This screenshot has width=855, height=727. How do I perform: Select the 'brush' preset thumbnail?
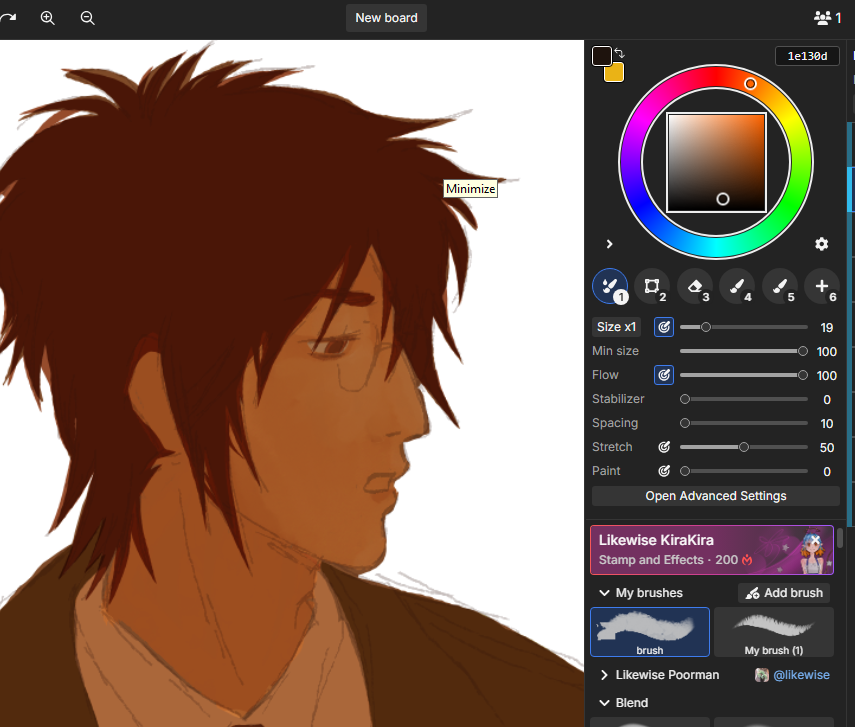click(650, 632)
